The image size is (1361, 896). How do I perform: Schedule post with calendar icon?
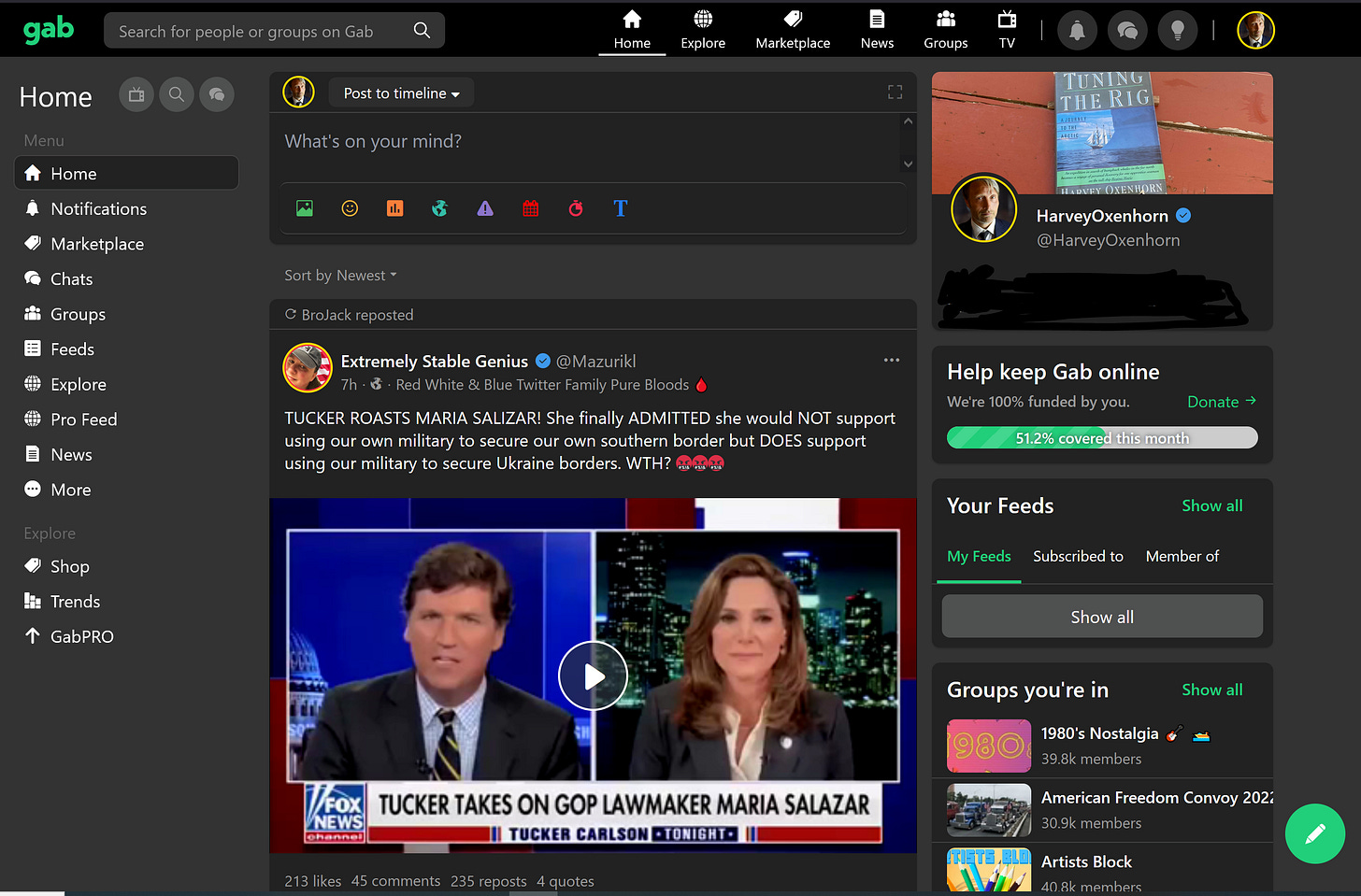pyautogui.click(x=531, y=208)
